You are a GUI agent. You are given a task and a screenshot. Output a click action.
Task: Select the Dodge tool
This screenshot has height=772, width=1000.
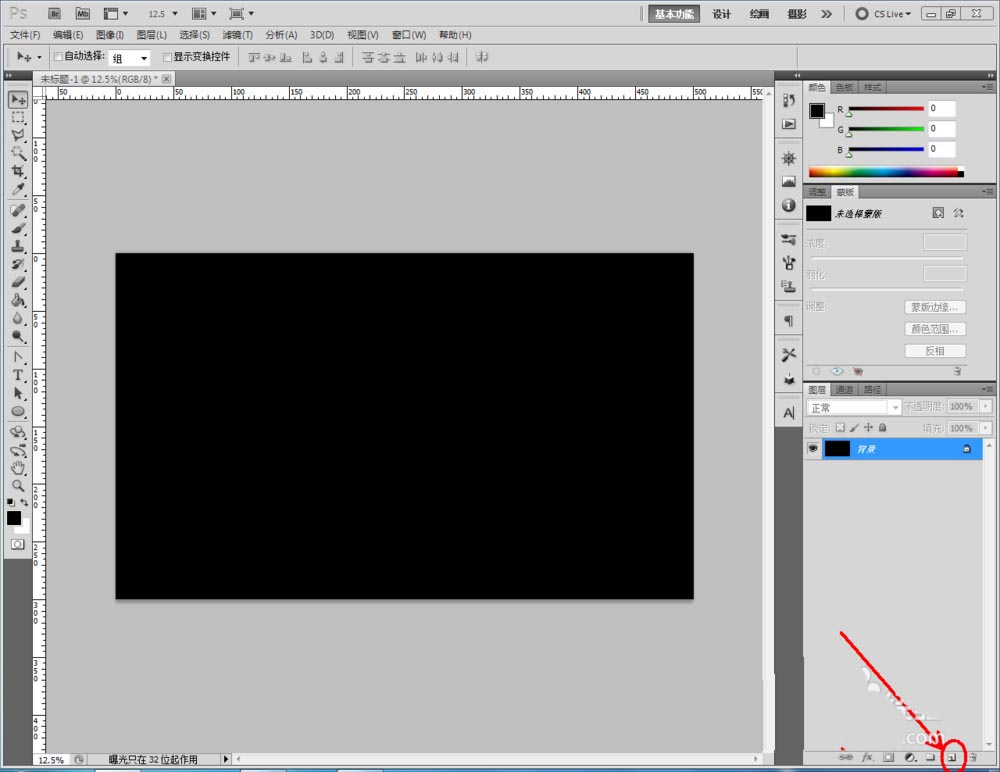point(18,336)
